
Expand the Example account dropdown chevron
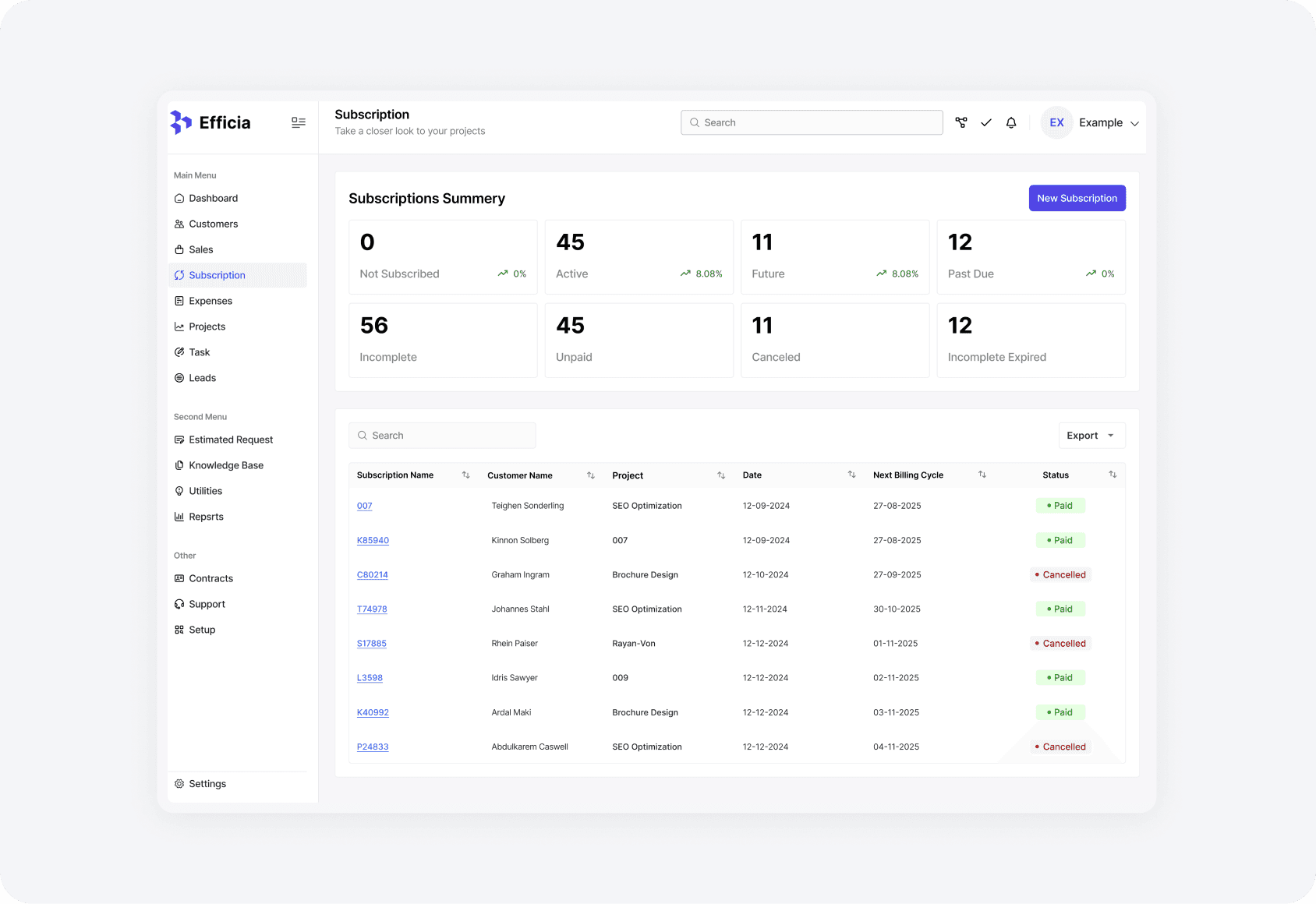click(1134, 123)
